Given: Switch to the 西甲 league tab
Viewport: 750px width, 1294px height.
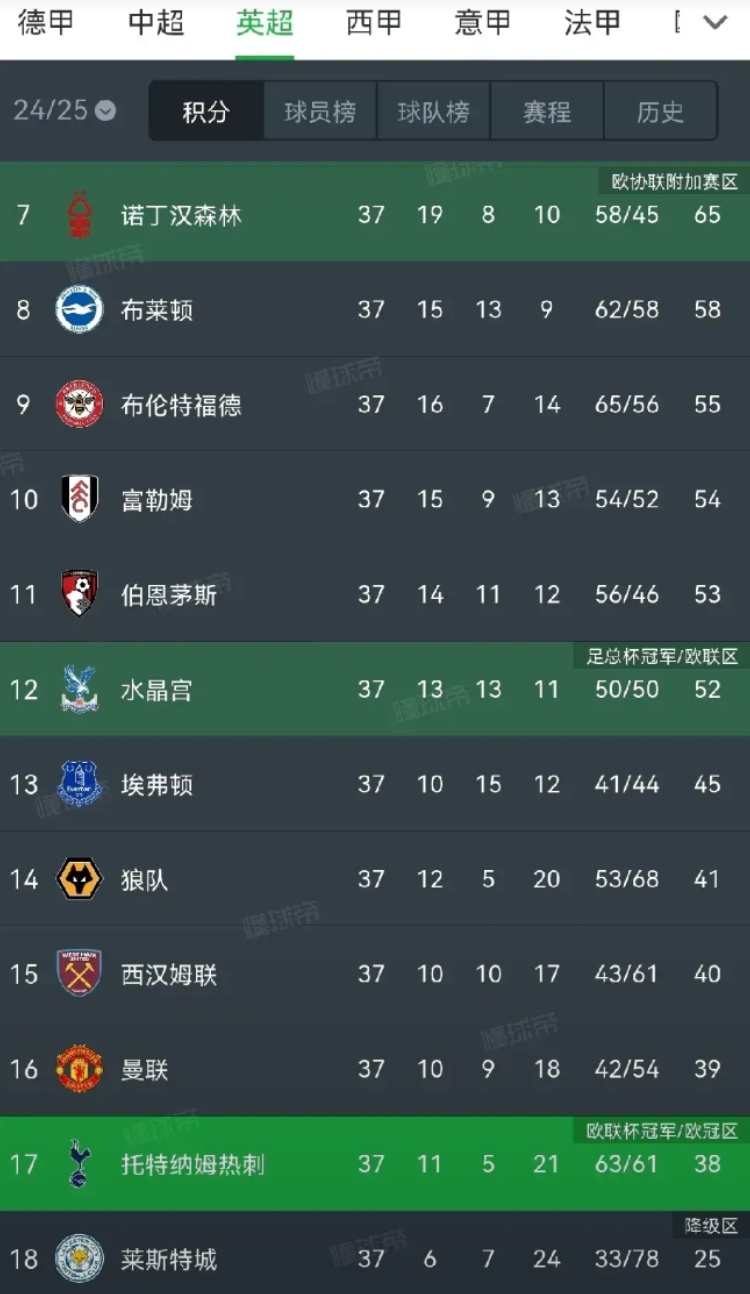Looking at the screenshot, I should tap(374, 22).
